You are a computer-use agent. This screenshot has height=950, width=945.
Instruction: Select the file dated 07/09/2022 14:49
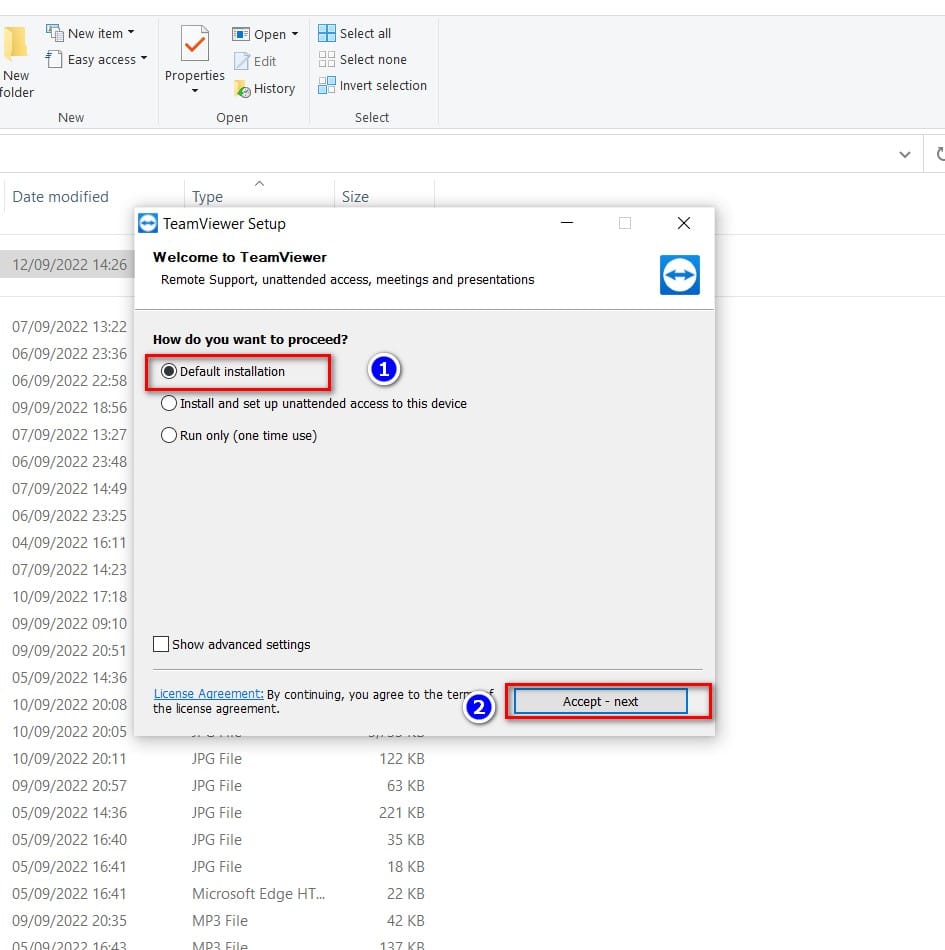pos(70,489)
